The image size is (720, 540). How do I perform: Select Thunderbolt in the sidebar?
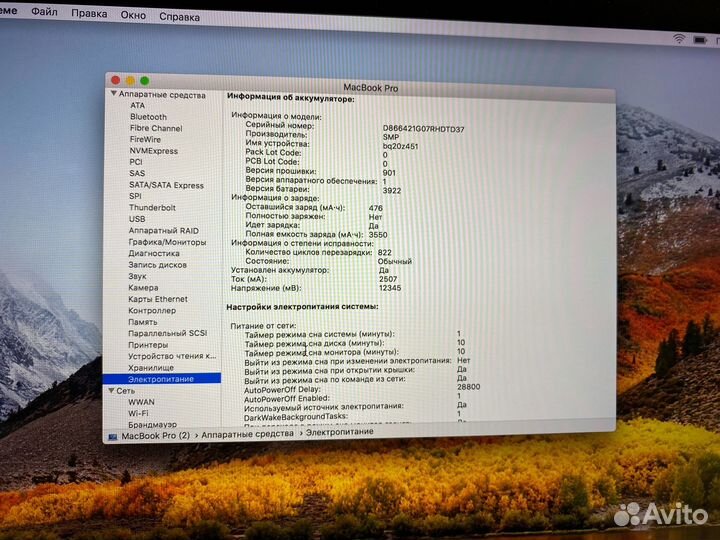coord(152,208)
